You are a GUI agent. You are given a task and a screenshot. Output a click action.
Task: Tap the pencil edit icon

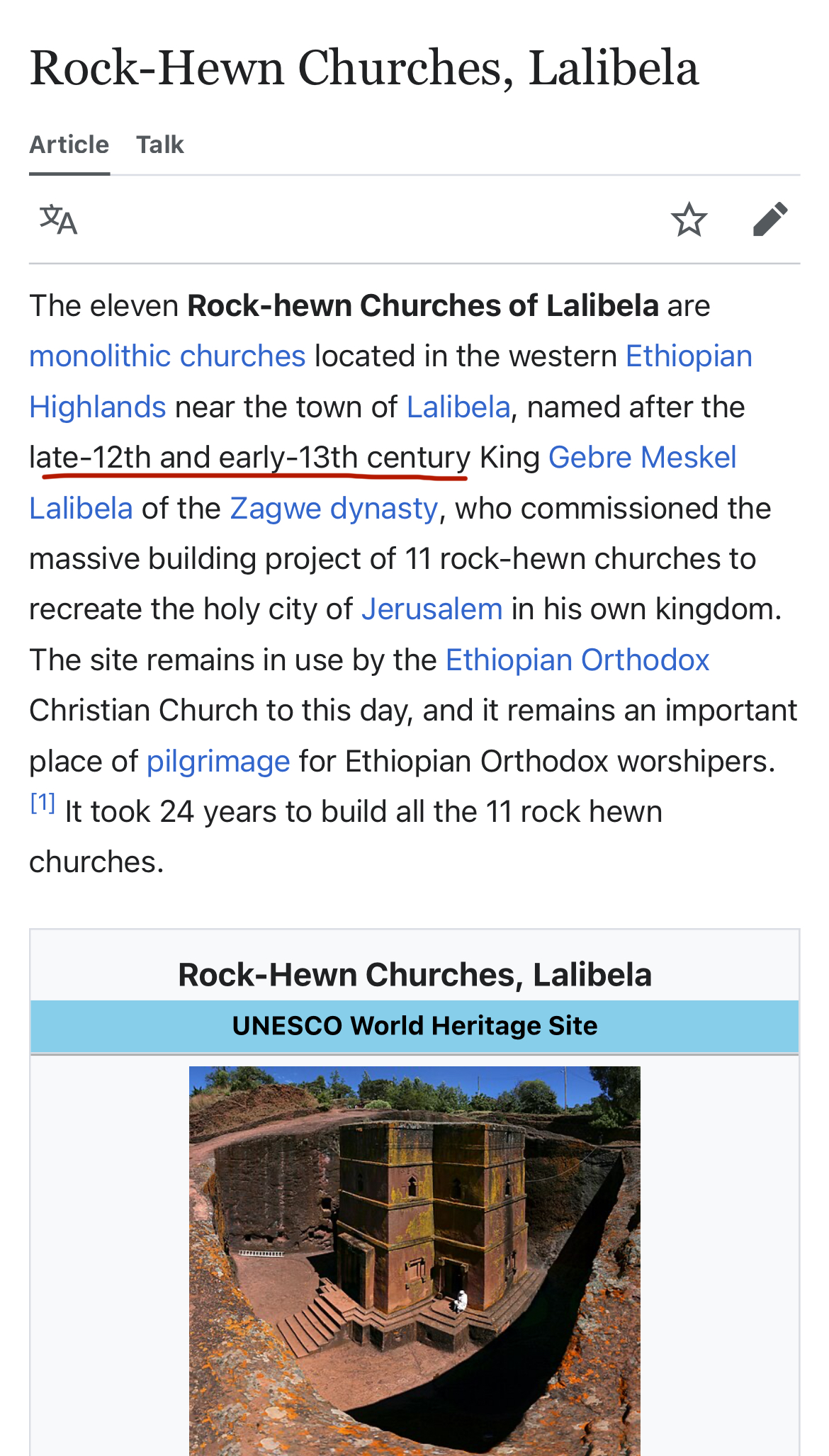point(770,219)
